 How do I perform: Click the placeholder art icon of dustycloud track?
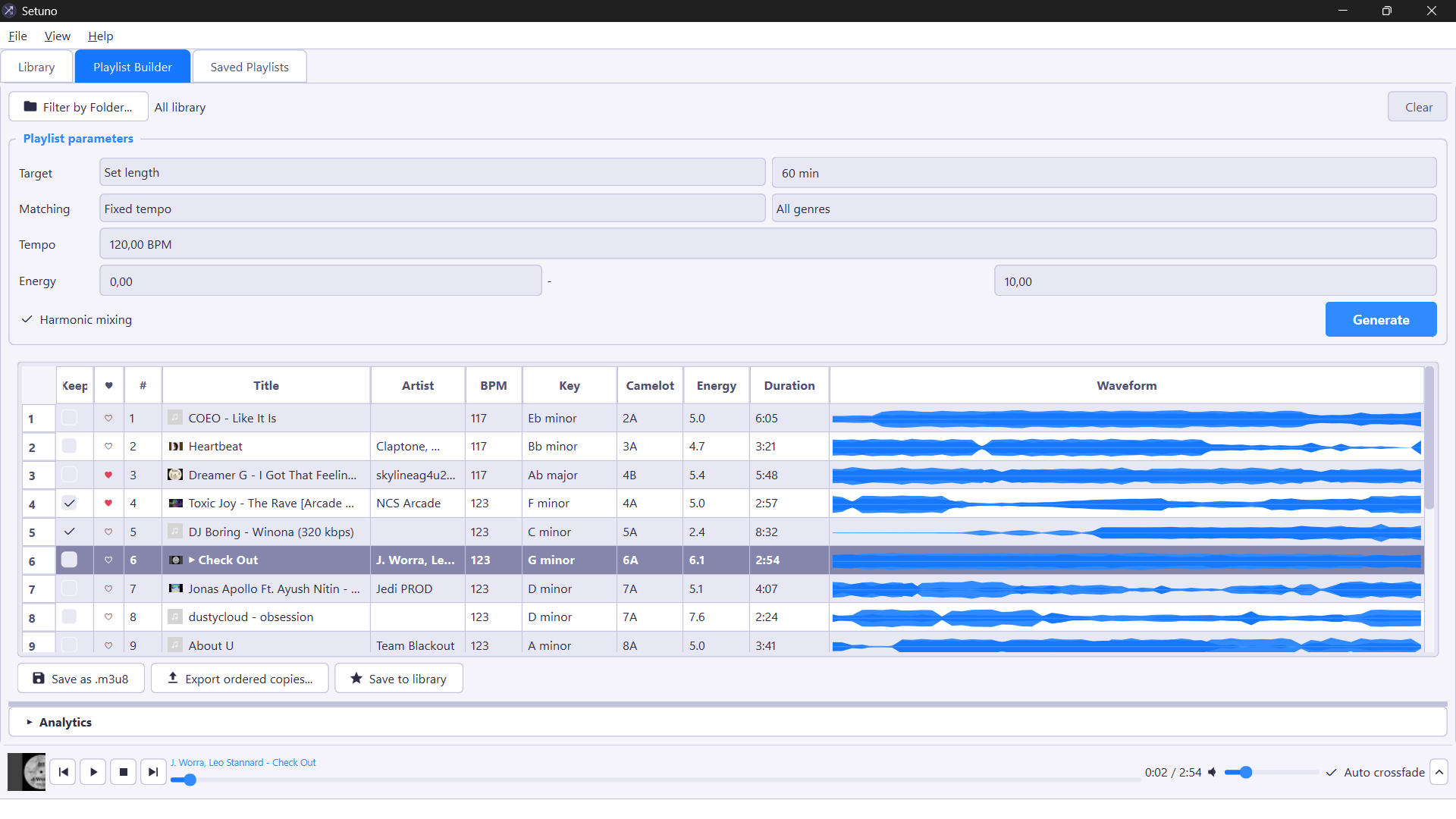pyautogui.click(x=175, y=617)
